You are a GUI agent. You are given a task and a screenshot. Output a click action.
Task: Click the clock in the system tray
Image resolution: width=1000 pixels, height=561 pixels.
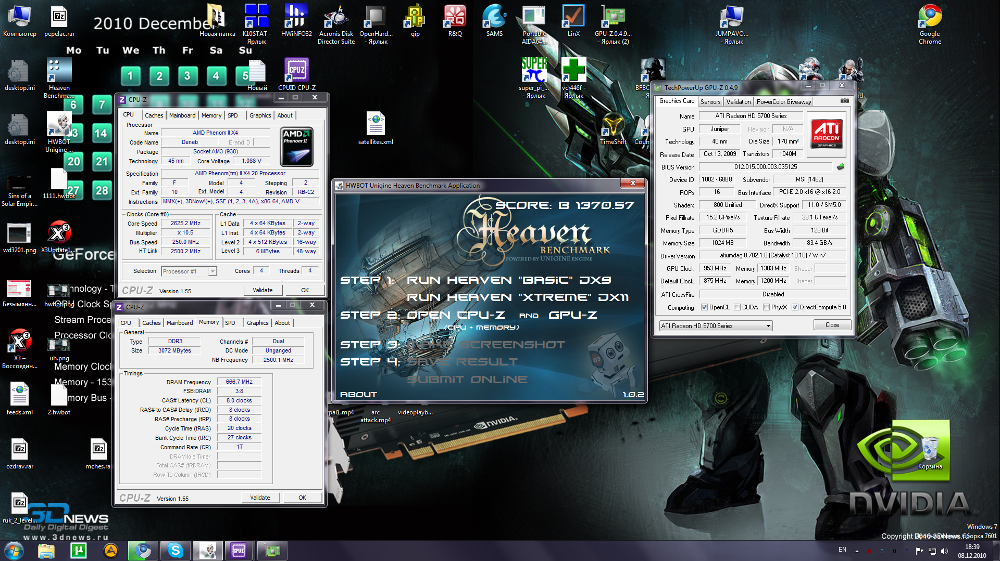[972, 551]
